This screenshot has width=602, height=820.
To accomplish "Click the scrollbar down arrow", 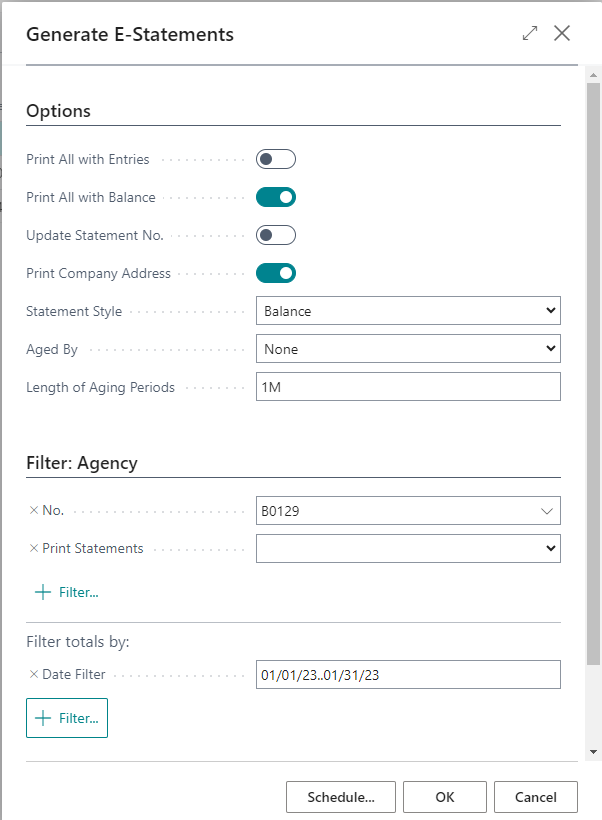I will point(593,750).
